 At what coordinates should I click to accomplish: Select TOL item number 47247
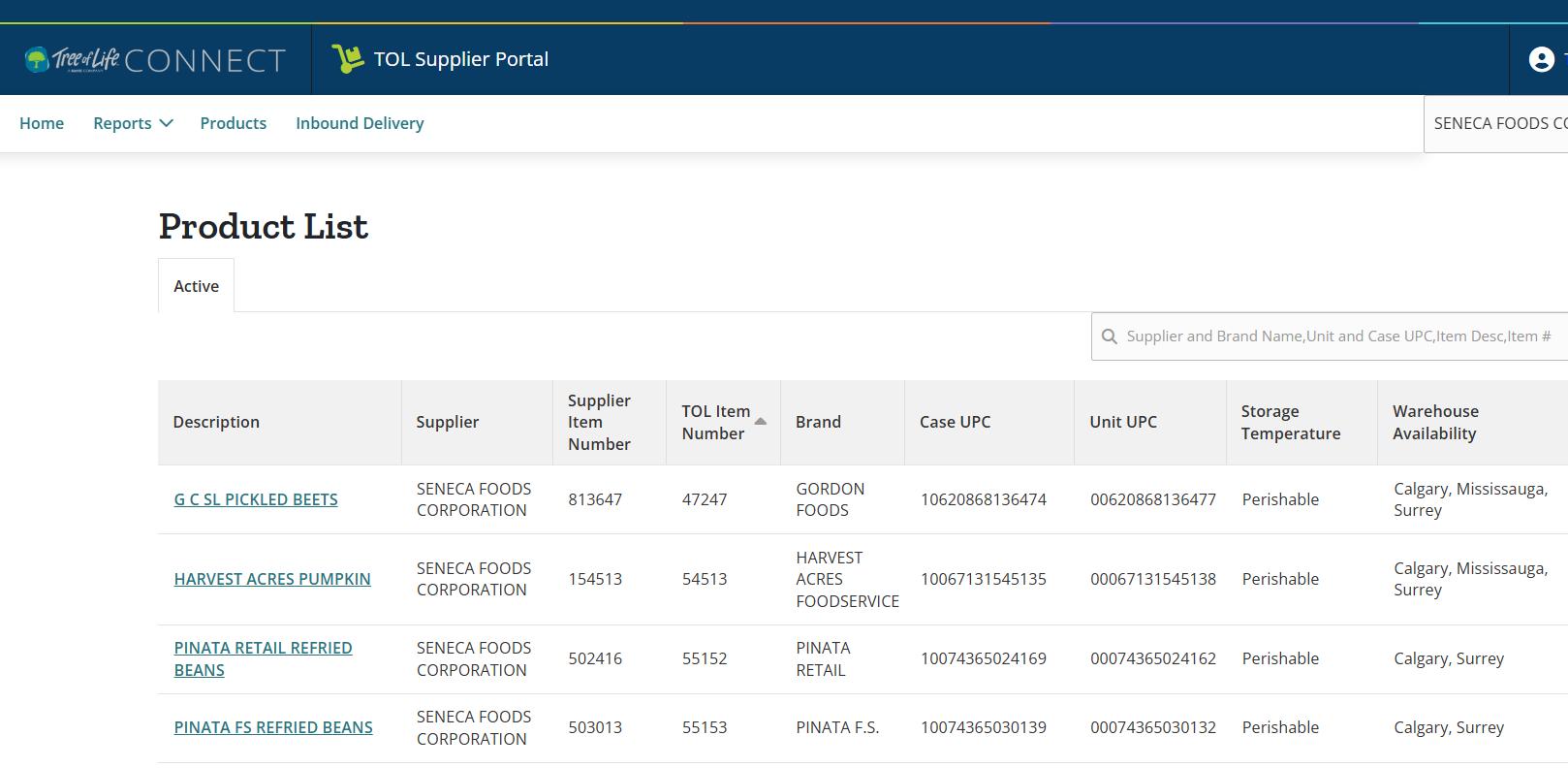tap(705, 499)
